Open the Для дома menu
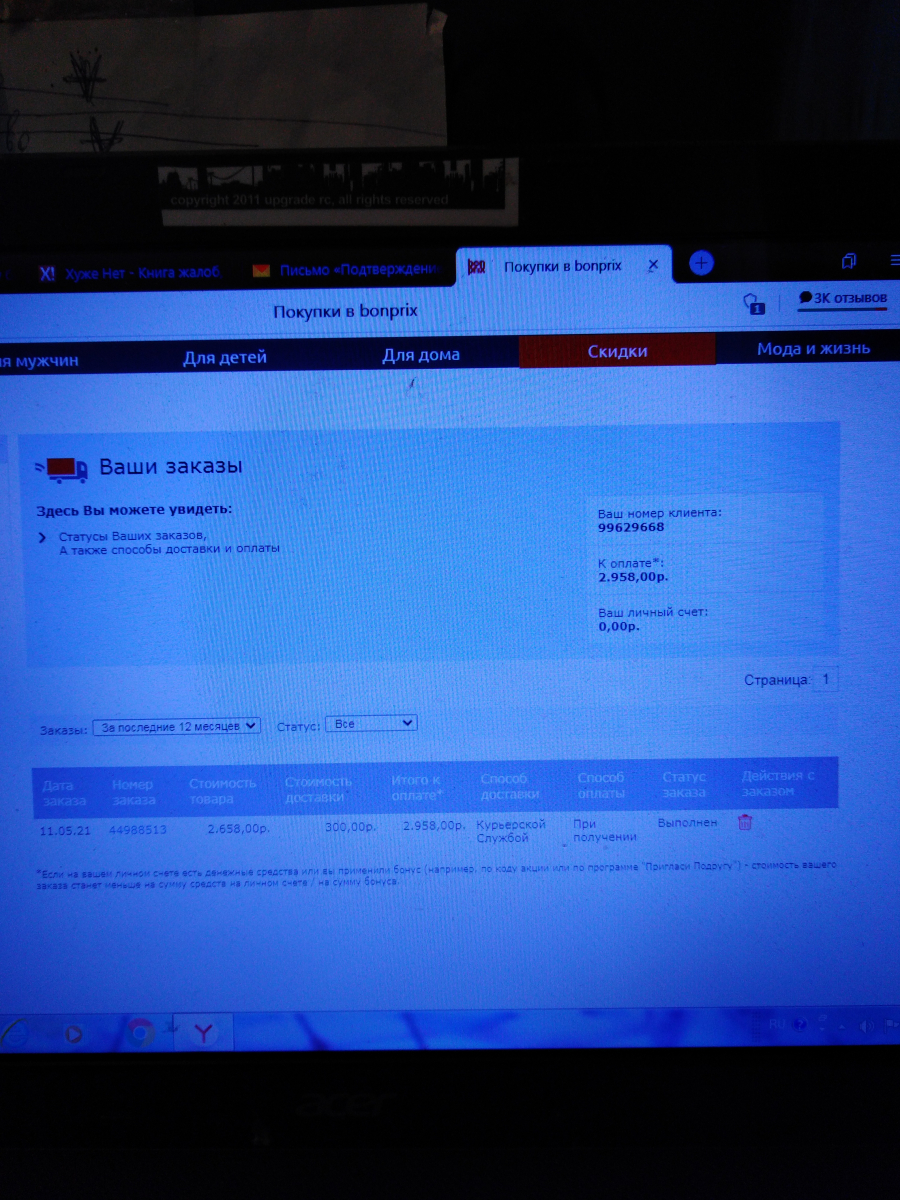Viewport: 900px width, 1200px height. point(421,355)
